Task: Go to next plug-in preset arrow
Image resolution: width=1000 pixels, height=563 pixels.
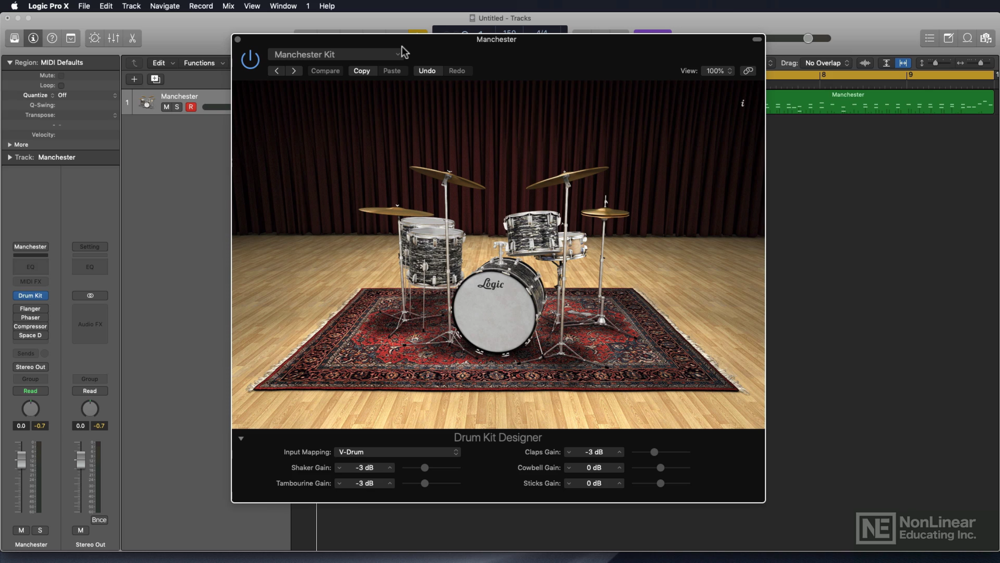Action: pos(293,71)
